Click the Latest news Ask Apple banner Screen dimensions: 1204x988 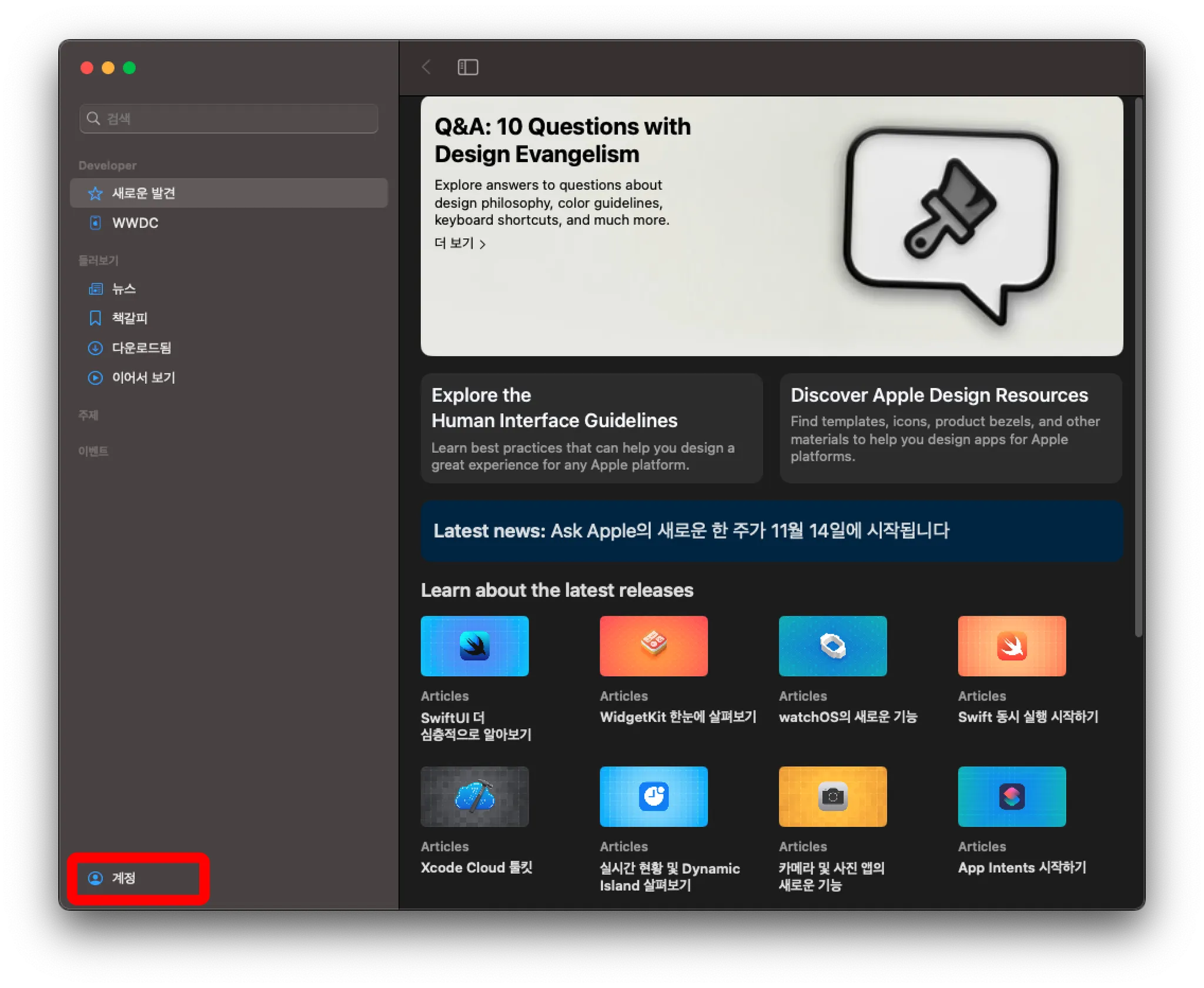tap(771, 530)
